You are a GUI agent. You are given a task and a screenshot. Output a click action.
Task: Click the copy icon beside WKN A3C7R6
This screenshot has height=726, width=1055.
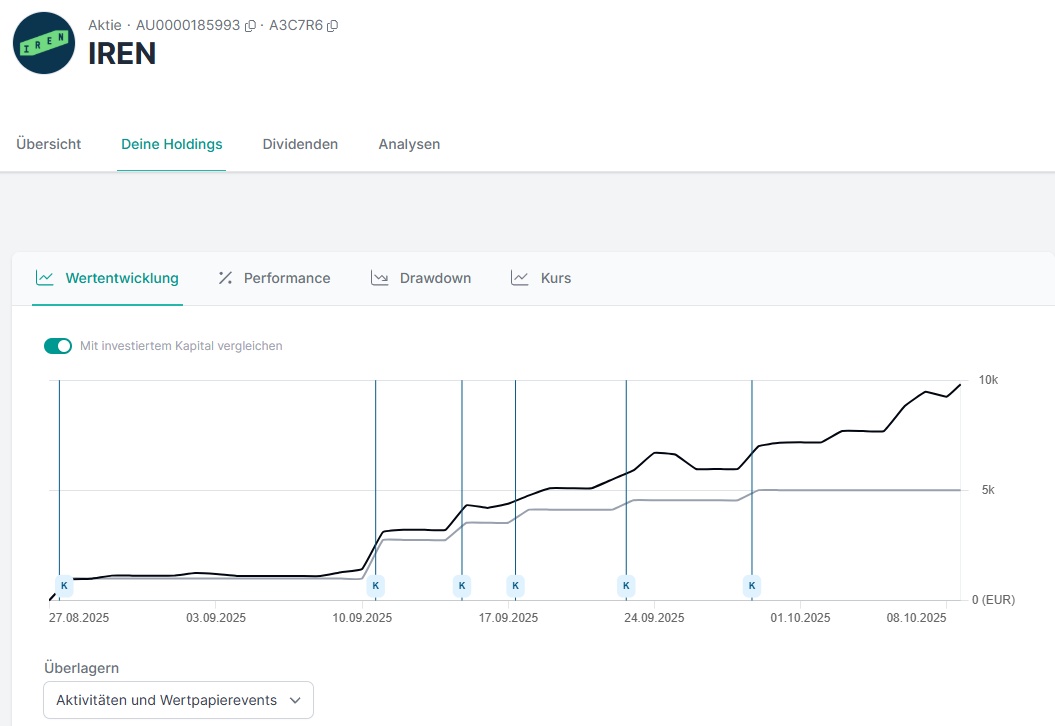click(x=333, y=26)
